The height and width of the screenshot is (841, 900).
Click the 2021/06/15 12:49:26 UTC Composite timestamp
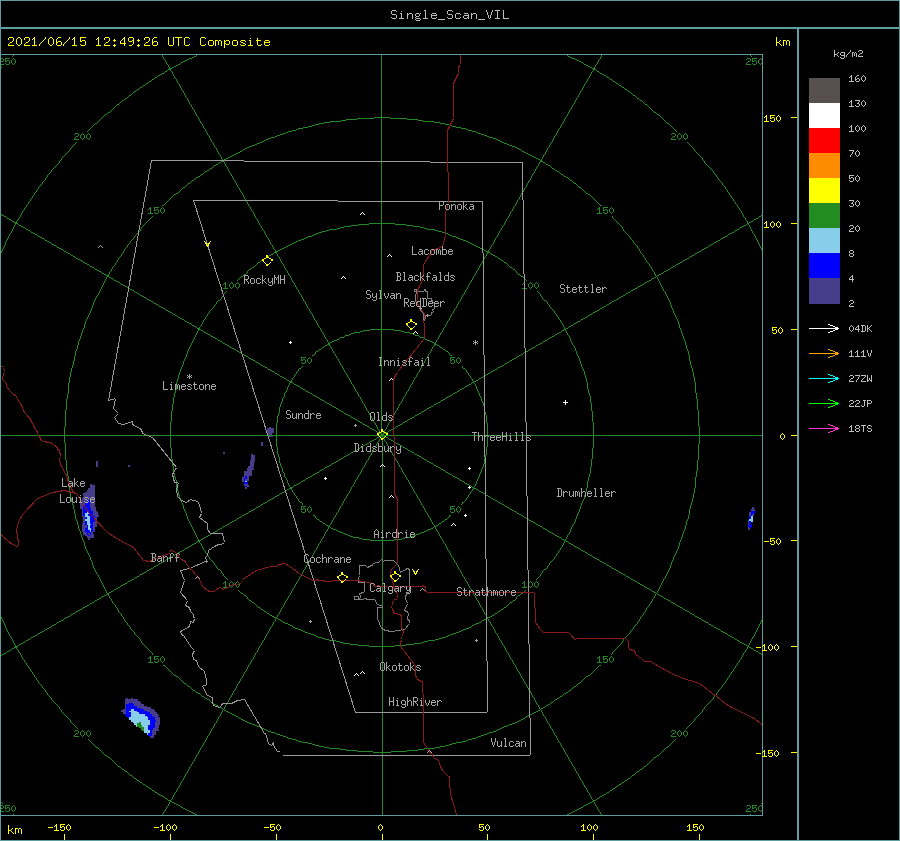139,42
